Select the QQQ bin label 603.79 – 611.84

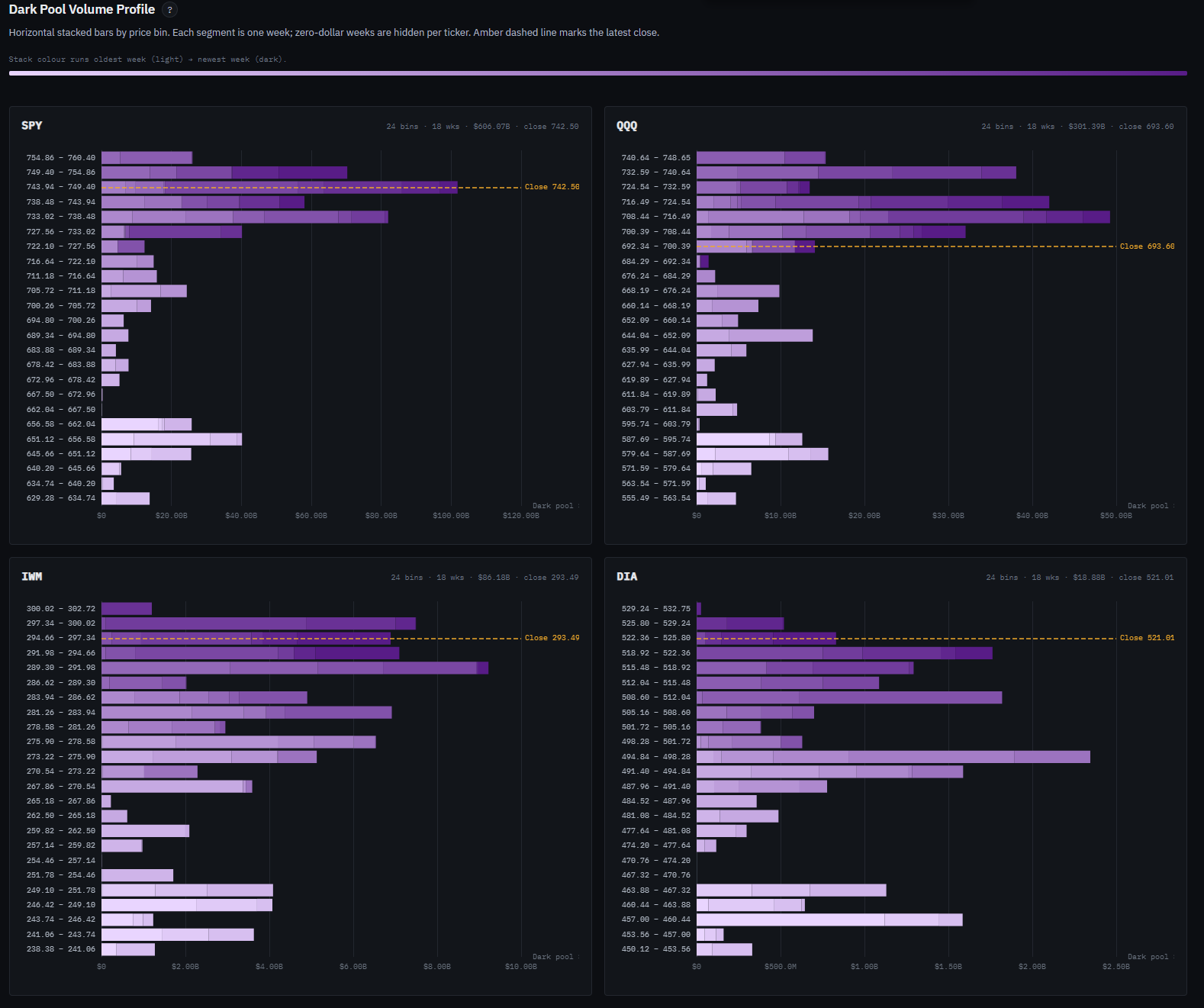click(x=656, y=410)
